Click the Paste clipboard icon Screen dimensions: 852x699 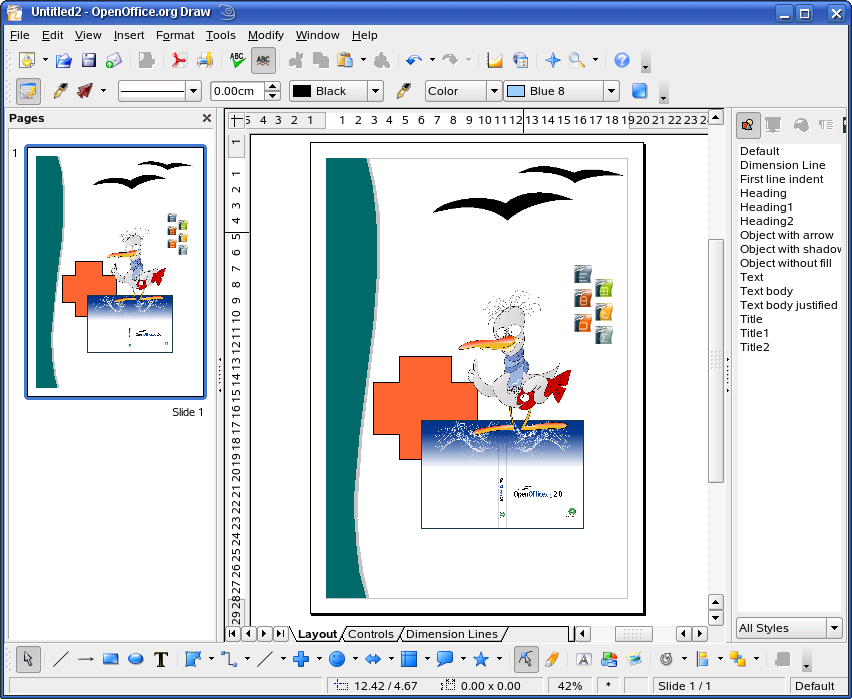(x=345, y=60)
